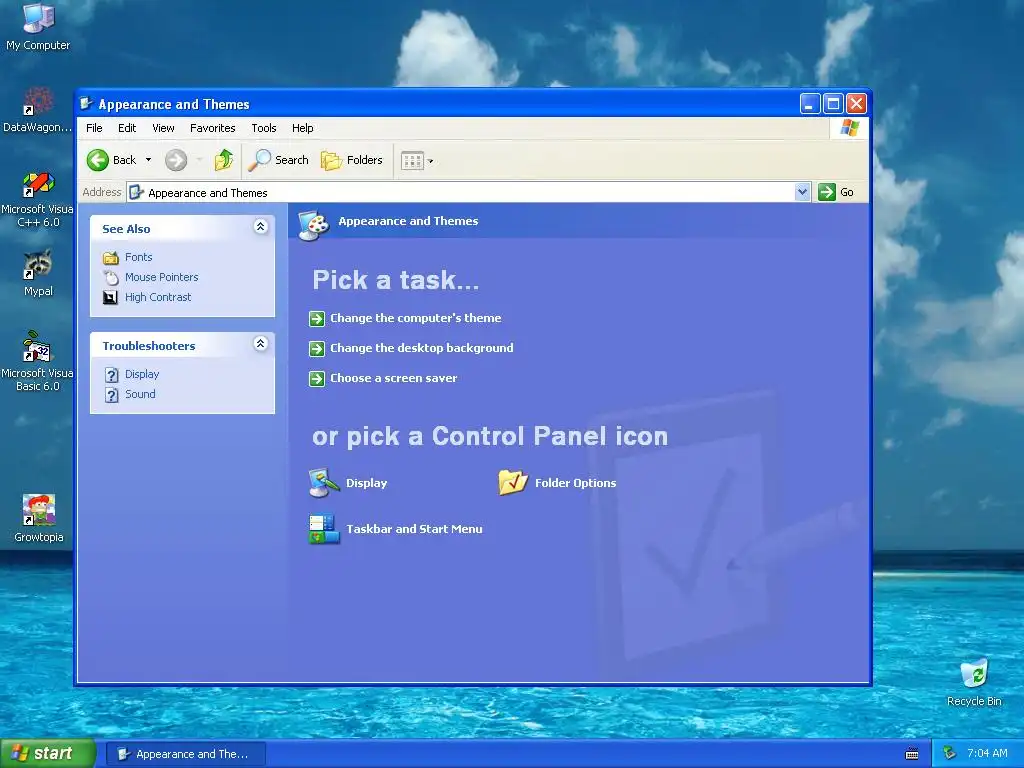1024x768 pixels.
Task: Click the Appearance and Themes title bar icon
Action: [86, 104]
